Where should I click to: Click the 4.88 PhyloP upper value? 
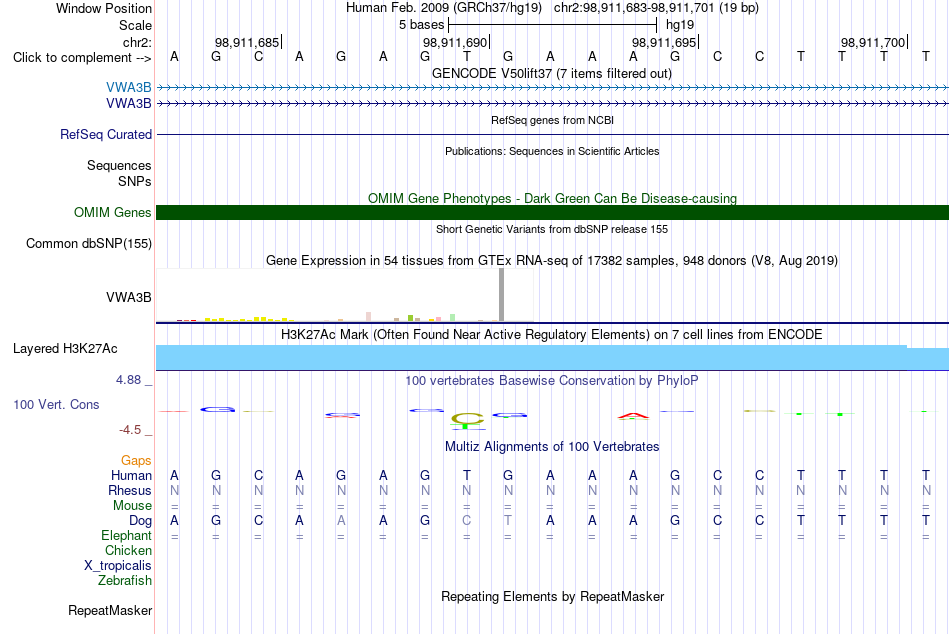128,380
